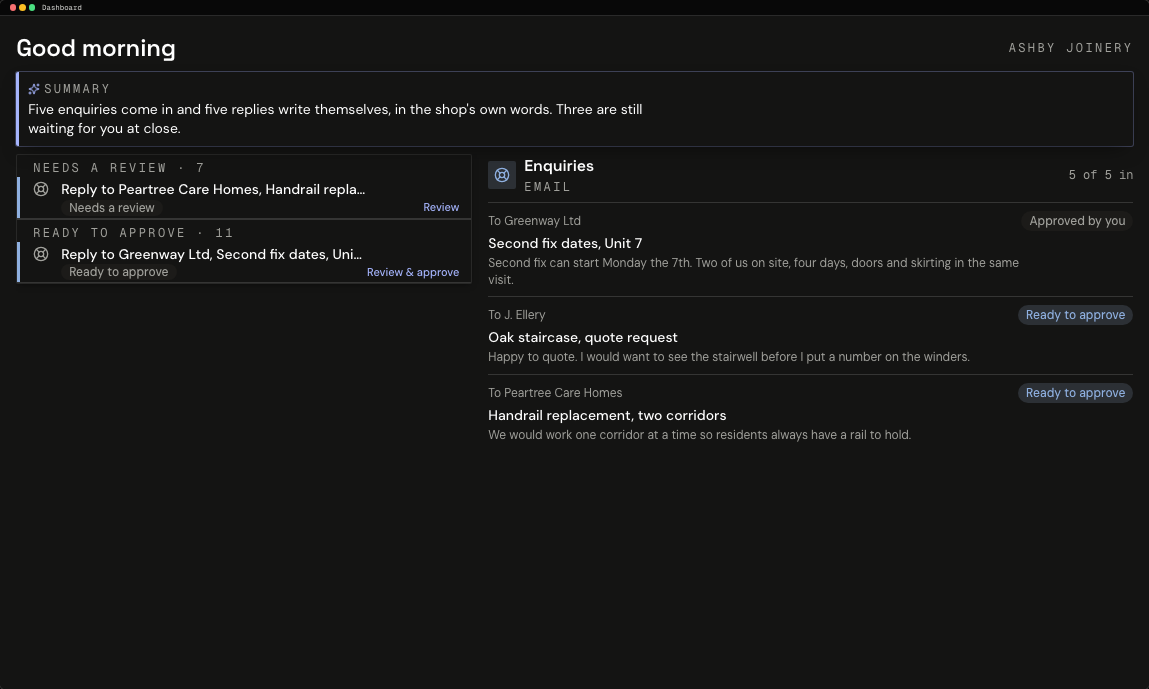Click the 'Good morning' greeting heading
Image resolution: width=1149 pixels, height=689 pixels.
pos(96,48)
